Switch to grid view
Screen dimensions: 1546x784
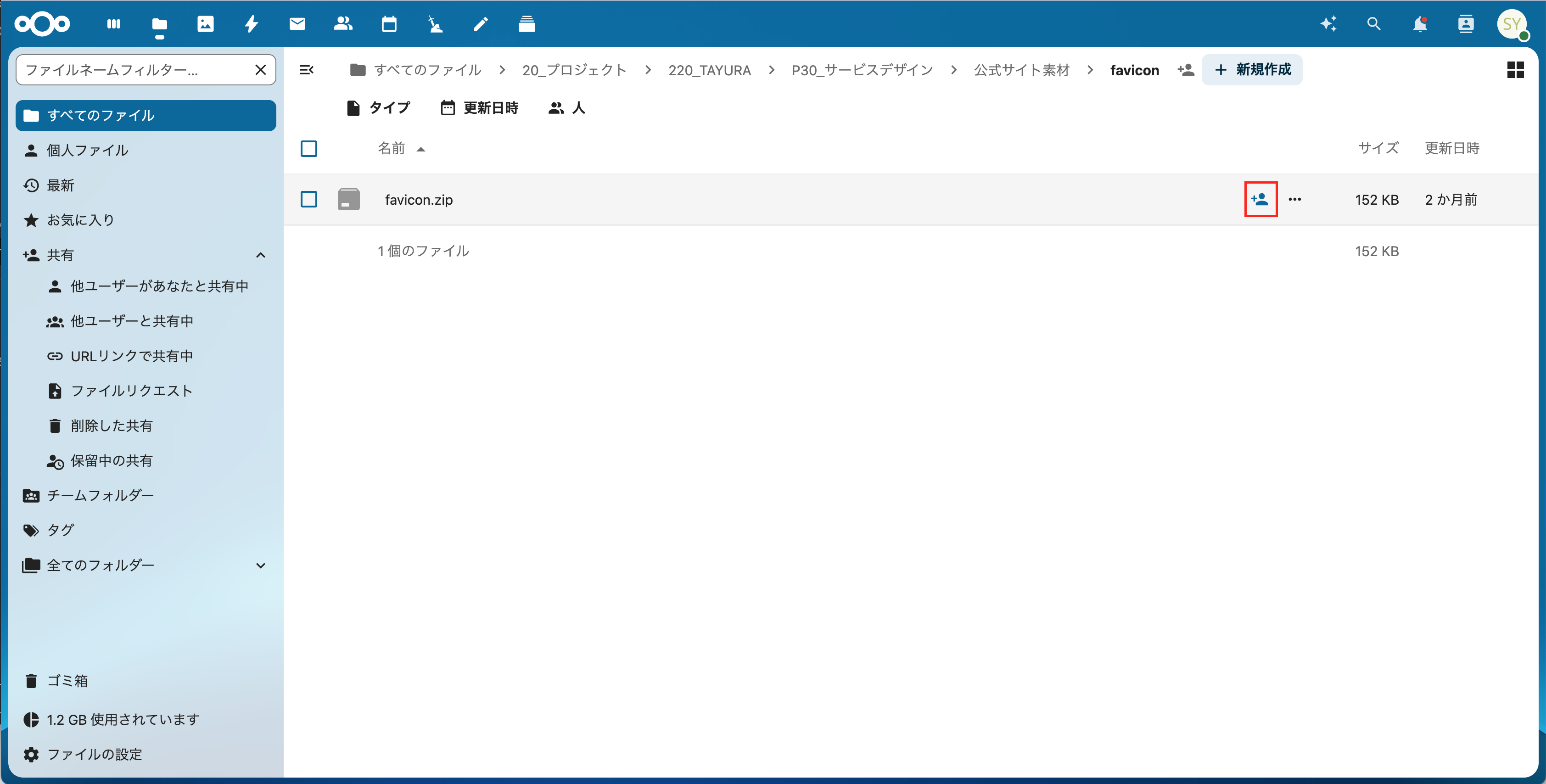[x=1515, y=70]
